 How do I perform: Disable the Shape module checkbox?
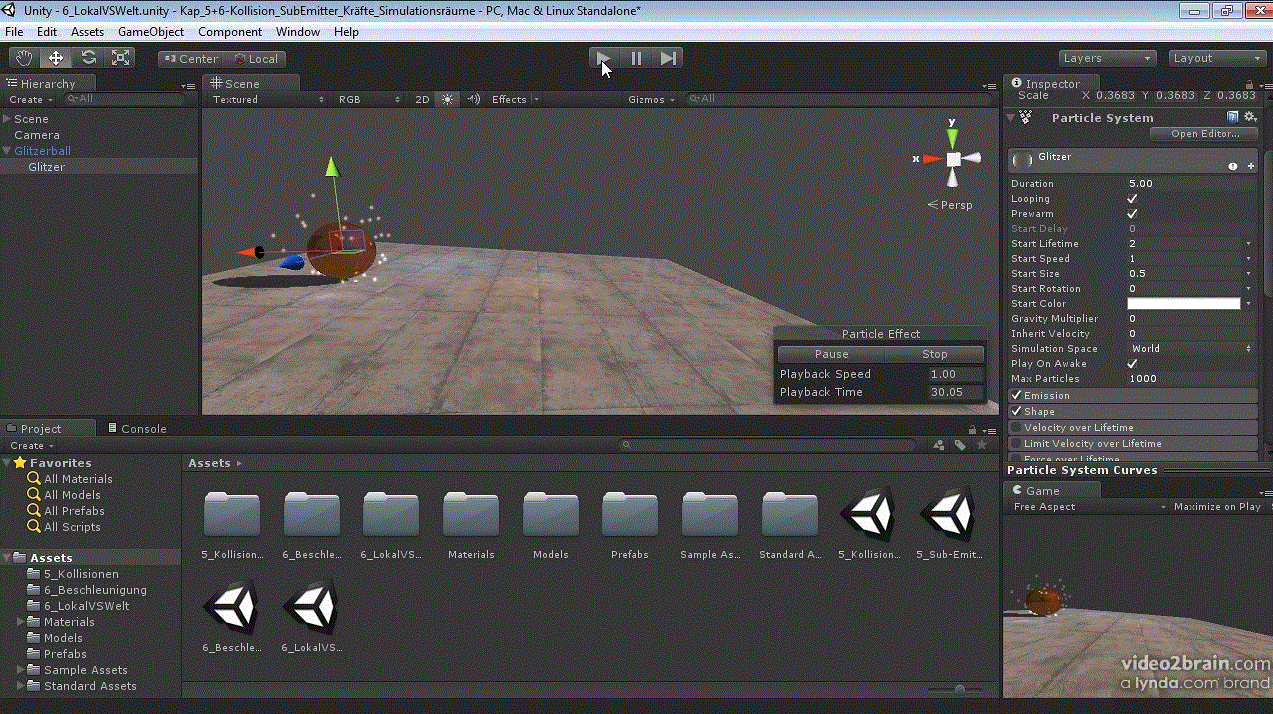tap(1016, 412)
